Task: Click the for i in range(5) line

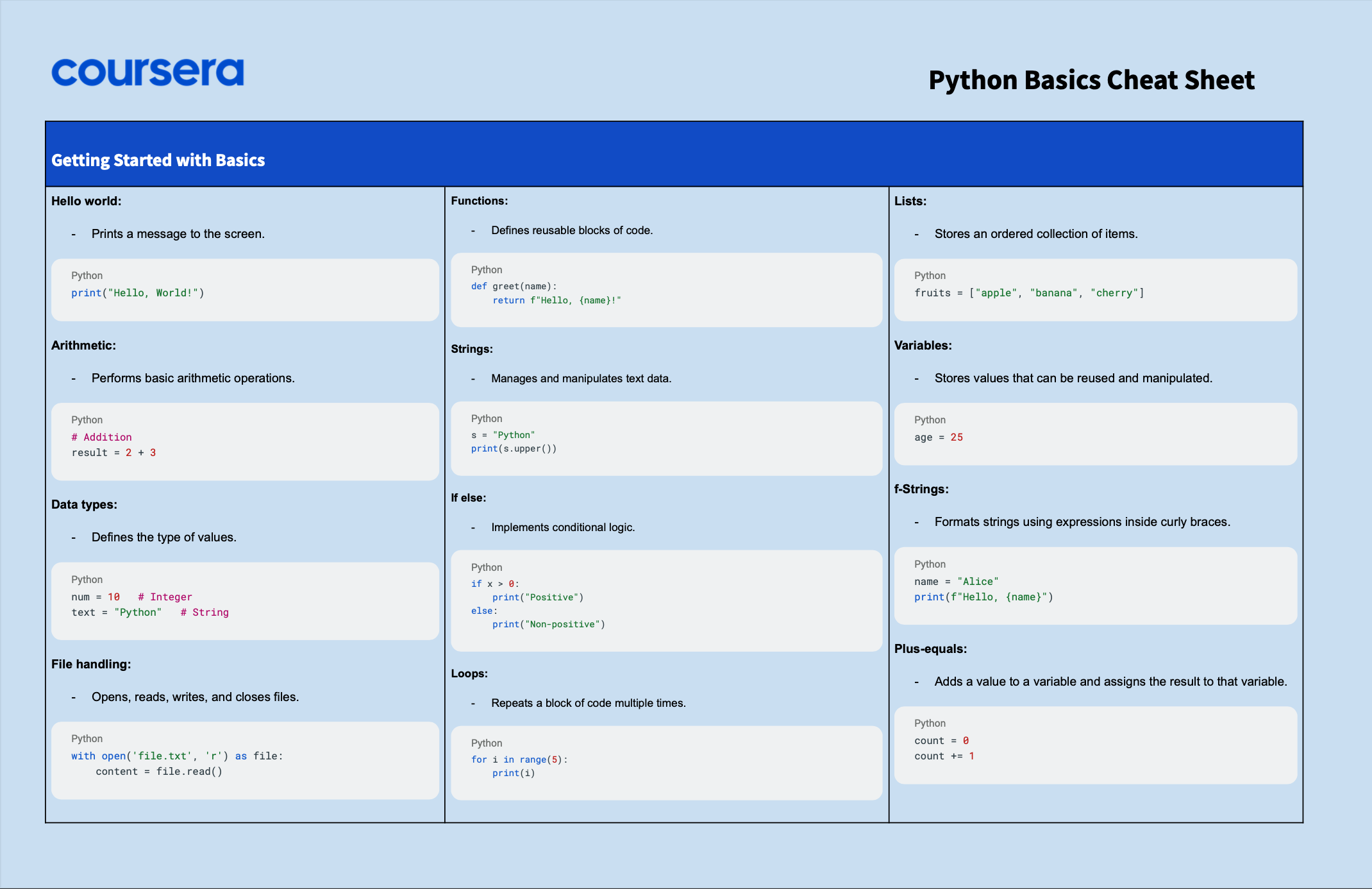Action: tap(519, 759)
